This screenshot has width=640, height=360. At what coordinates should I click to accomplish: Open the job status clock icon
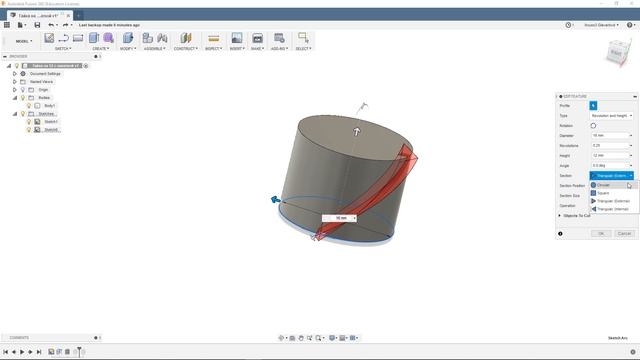click(x=568, y=25)
